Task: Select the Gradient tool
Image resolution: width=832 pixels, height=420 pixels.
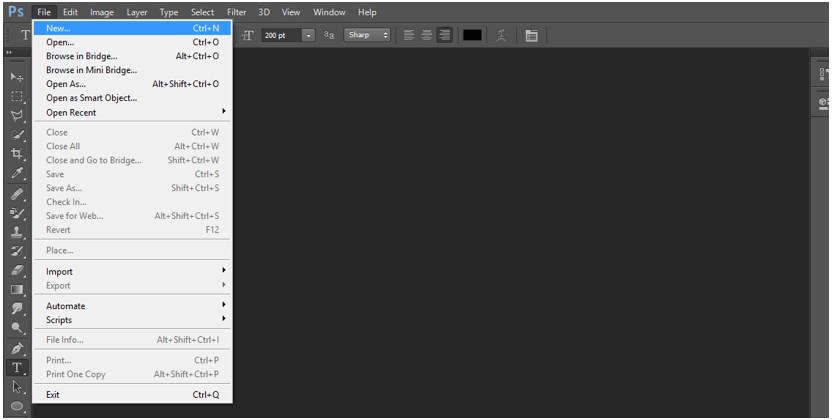Action: [x=17, y=290]
